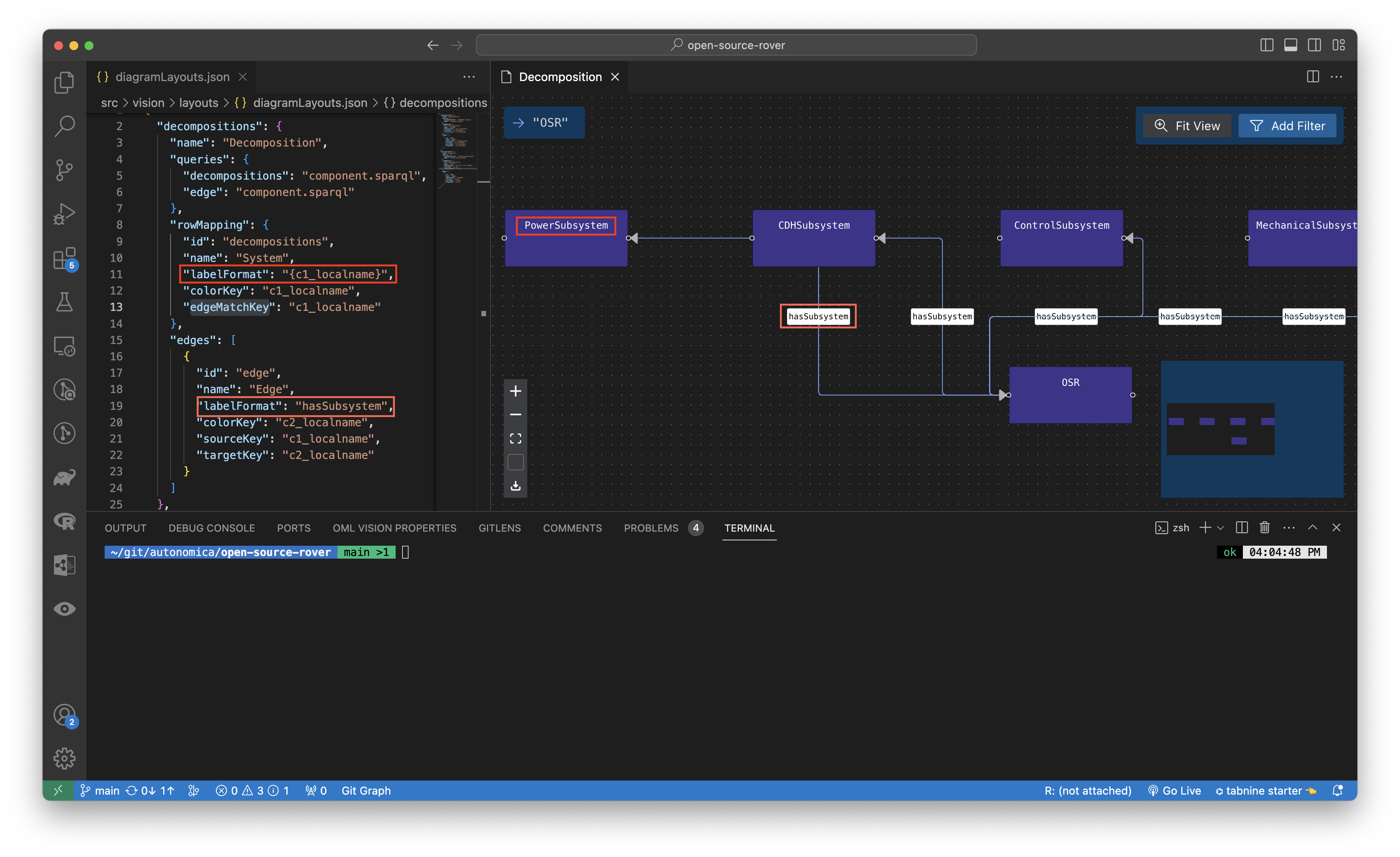Click the open-source-rover command center search

pyautogui.click(x=726, y=45)
